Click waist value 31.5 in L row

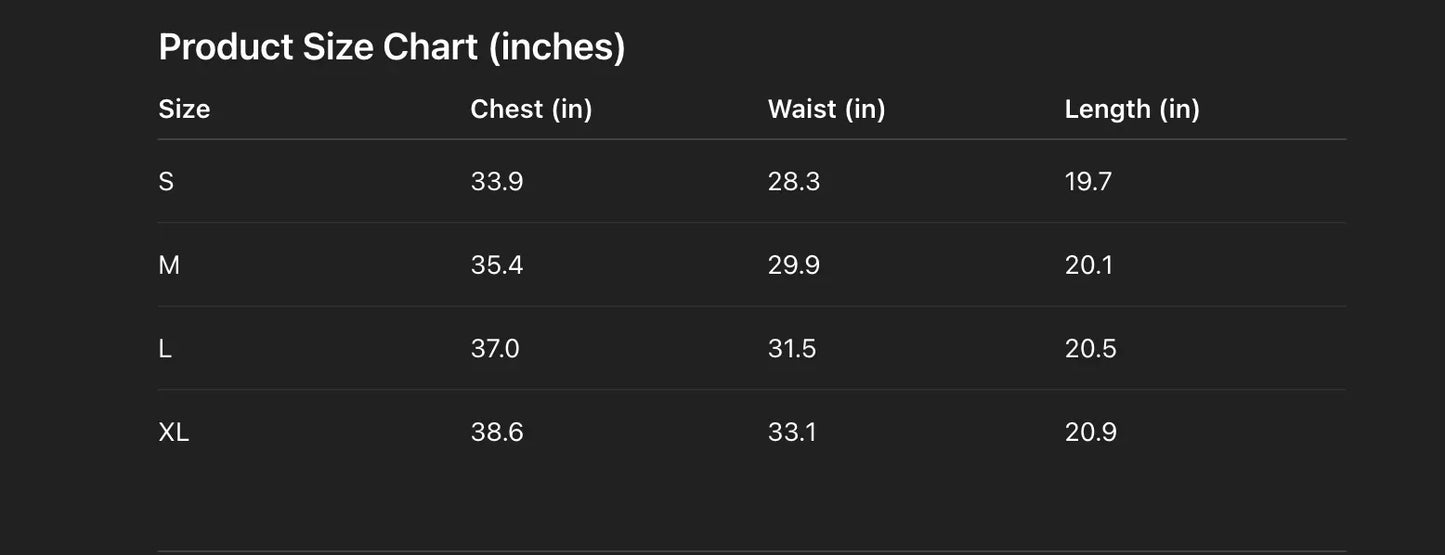[792, 349]
